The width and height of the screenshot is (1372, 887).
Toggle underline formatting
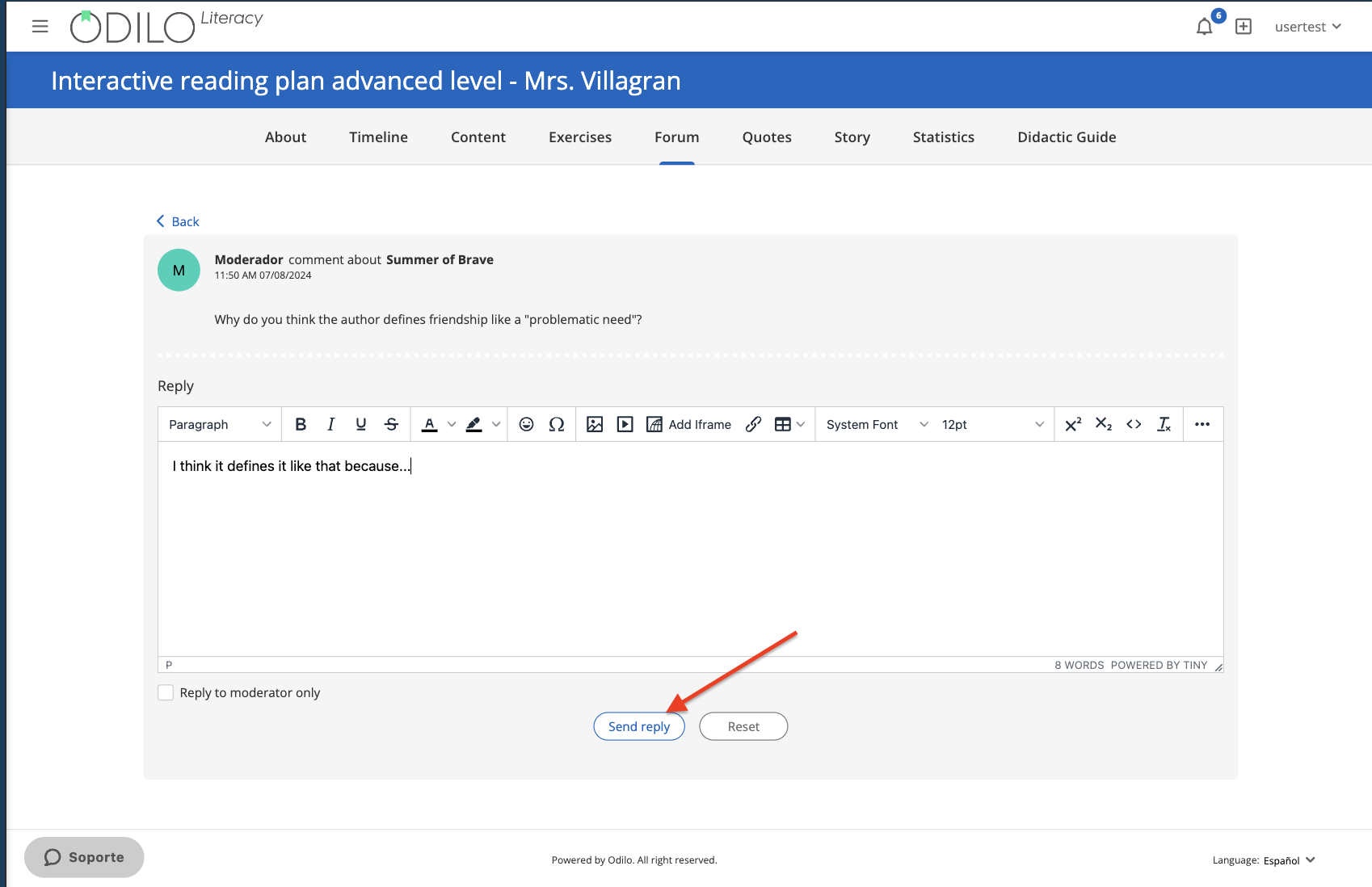pos(361,424)
